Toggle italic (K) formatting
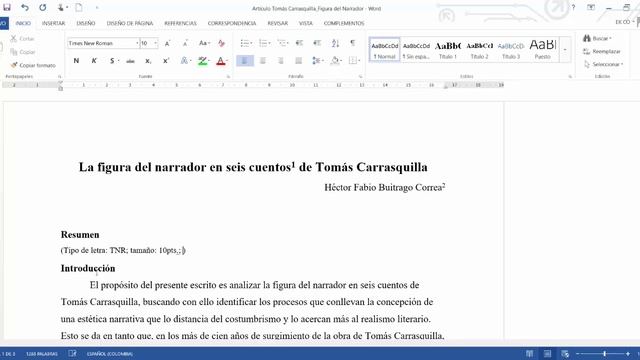The image size is (640, 360). (94, 61)
